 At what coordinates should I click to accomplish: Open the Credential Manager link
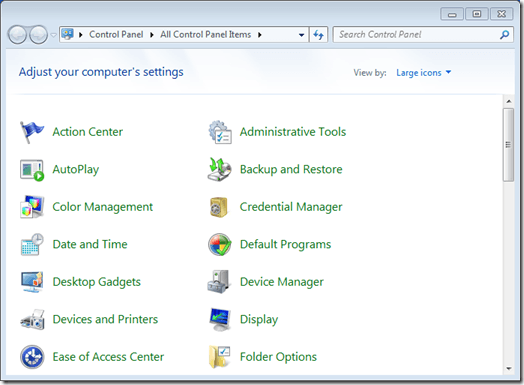click(x=291, y=207)
